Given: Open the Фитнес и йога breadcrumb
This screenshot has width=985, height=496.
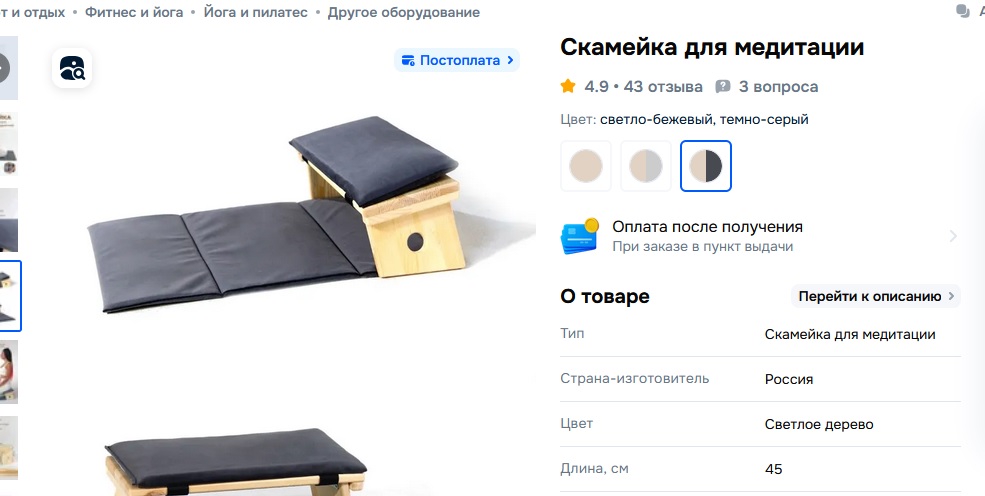Looking at the screenshot, I should [134, 12].
